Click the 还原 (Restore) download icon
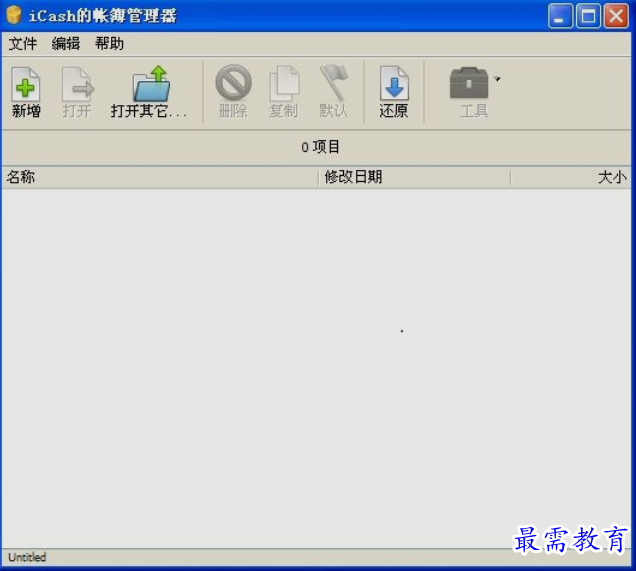This screenshot has width=636, height=571. point(394,83)
